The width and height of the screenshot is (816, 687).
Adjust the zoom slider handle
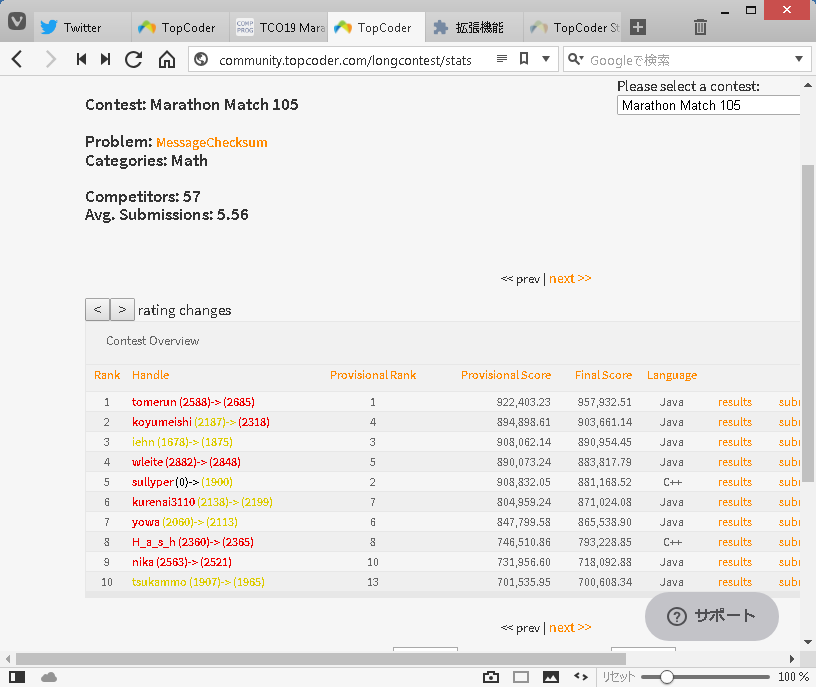(667, 677)
